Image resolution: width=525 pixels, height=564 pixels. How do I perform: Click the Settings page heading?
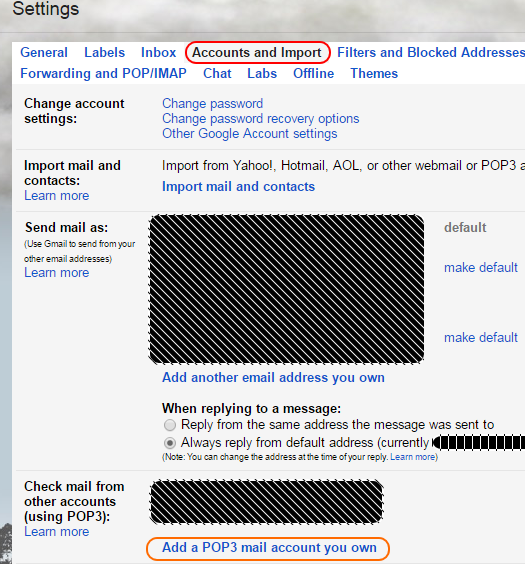tap(46, 9)
